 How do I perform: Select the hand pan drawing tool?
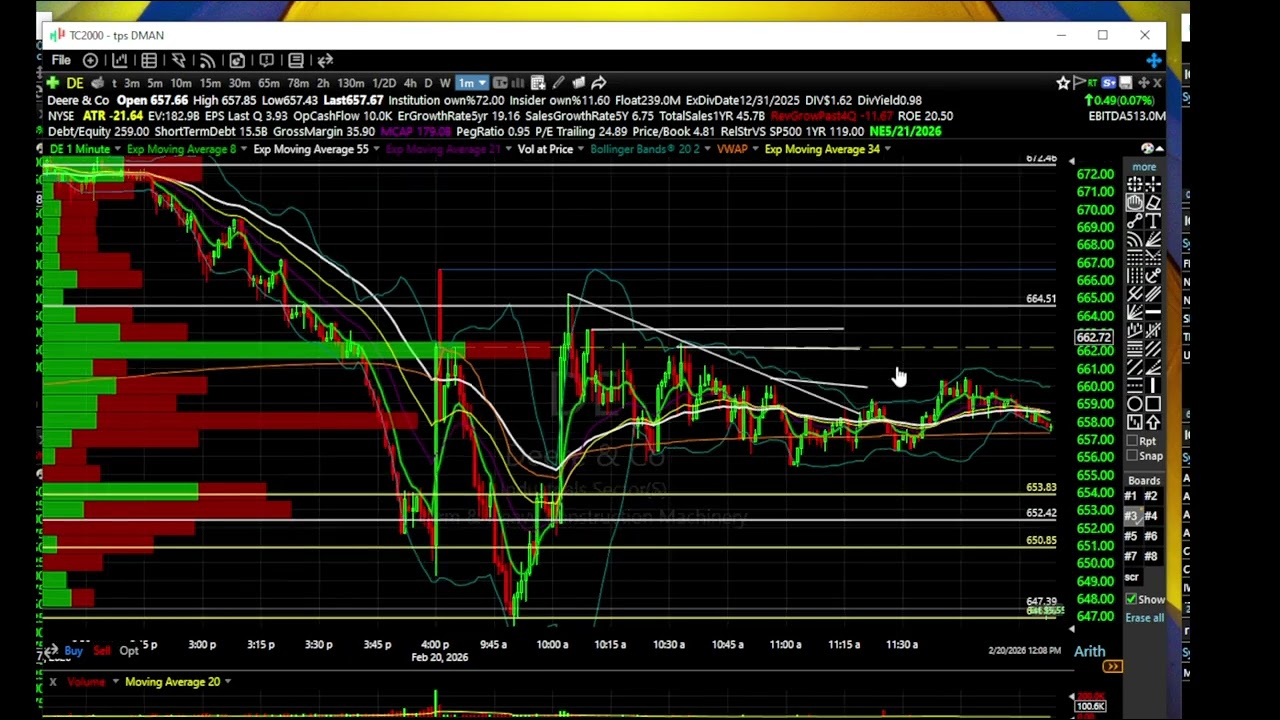tap(1135, 202)
